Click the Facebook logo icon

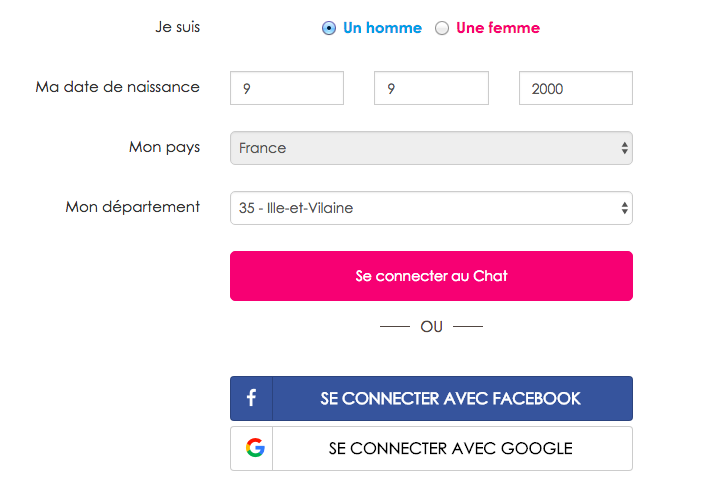point(251,398)
